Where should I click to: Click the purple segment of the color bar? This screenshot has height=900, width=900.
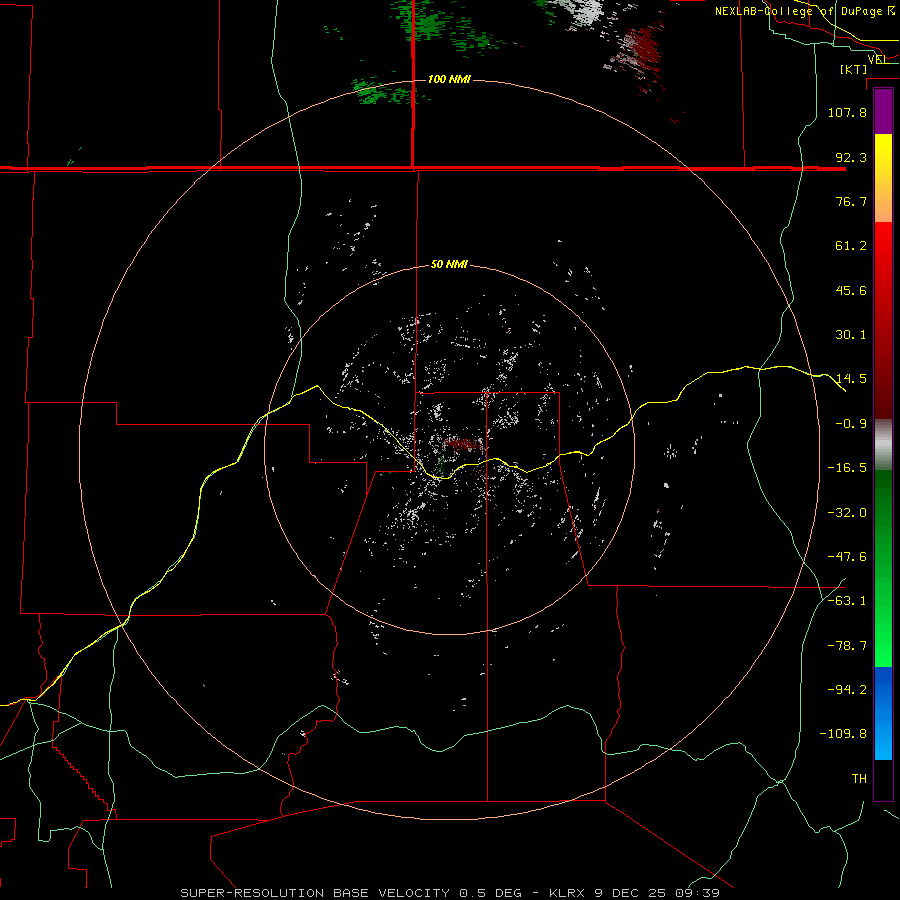coord(883,111)
